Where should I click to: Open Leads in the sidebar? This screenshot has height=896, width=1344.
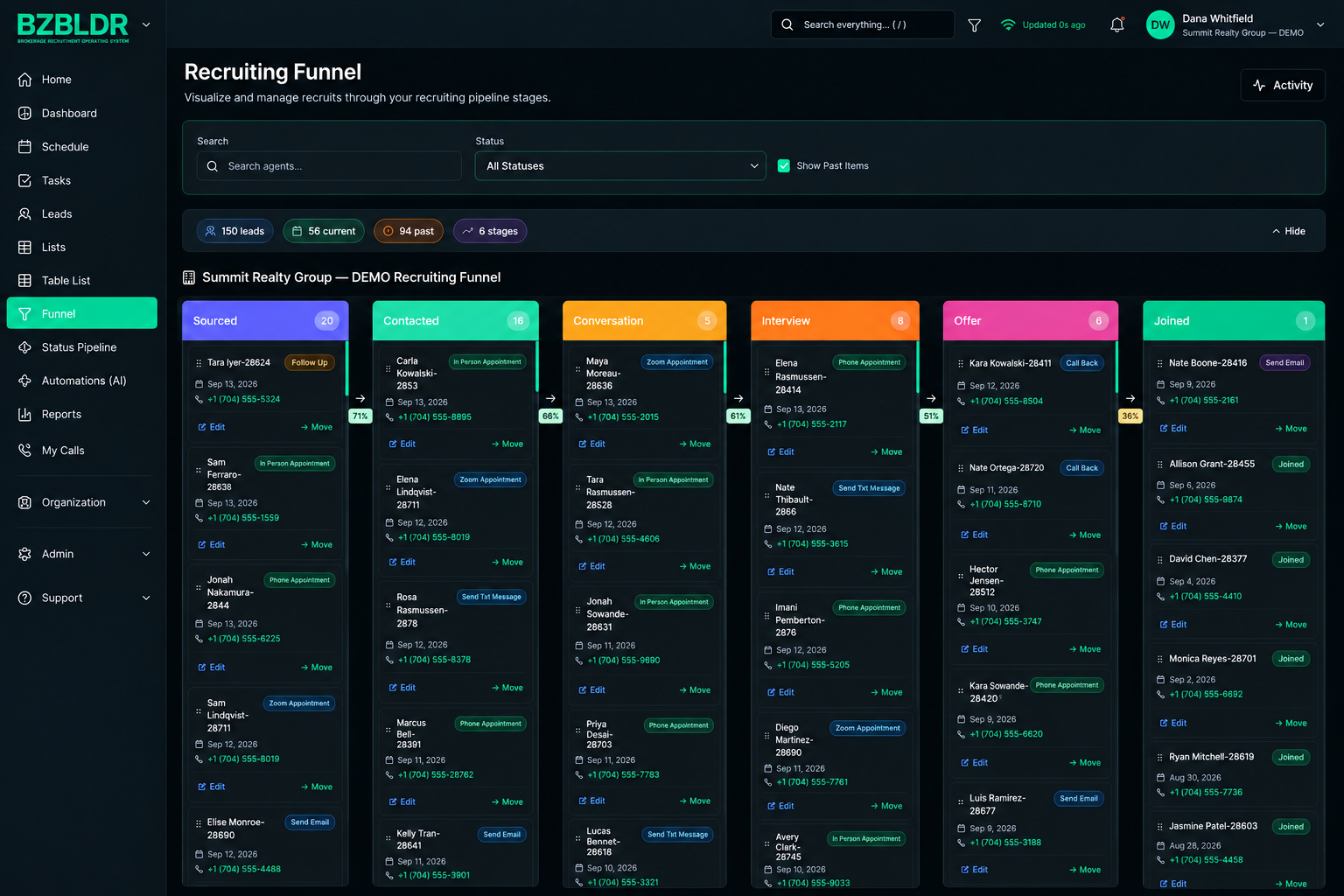pos(82,213)
